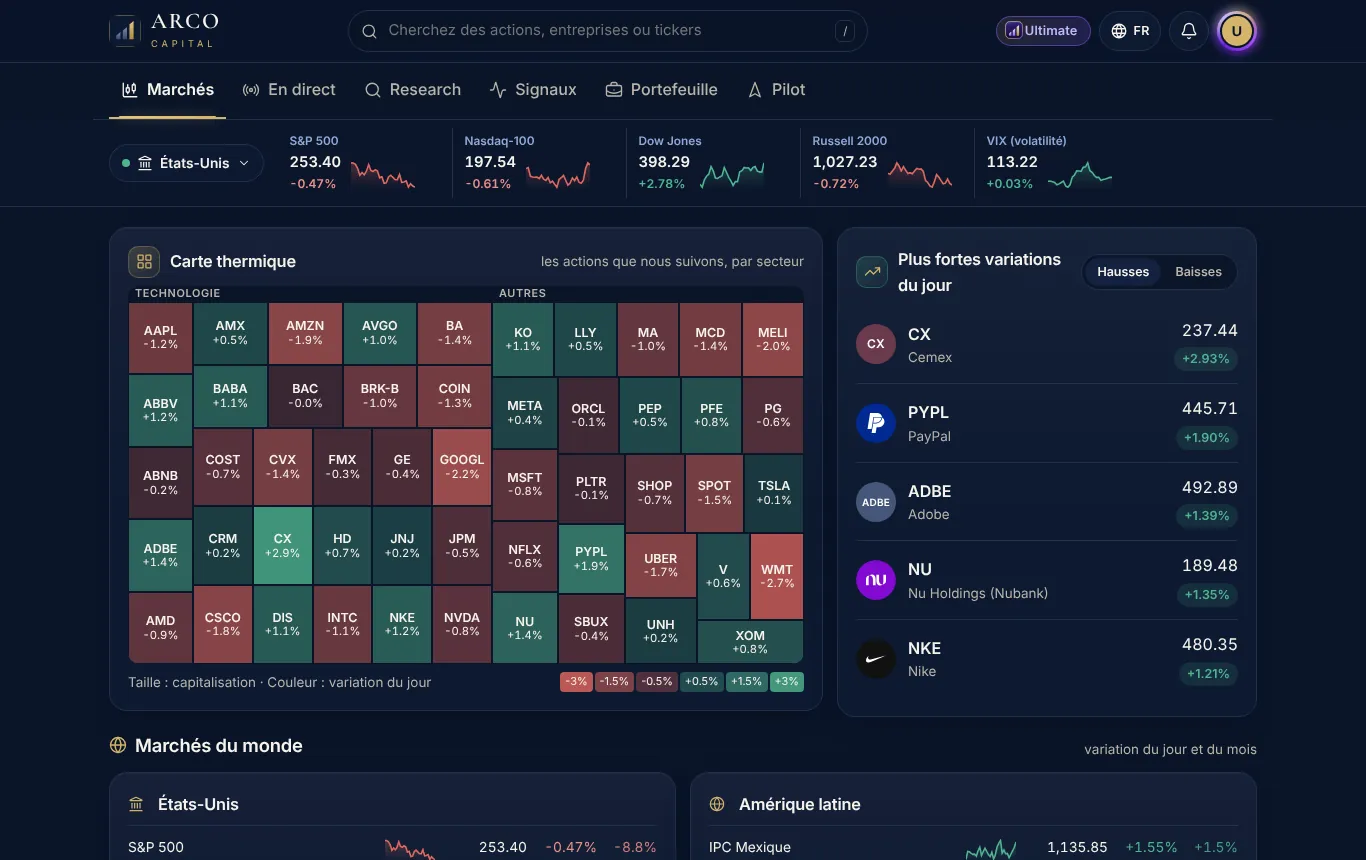Click the Amérique latine globe icon
The height and width of the screenshot is (860, 1366).
click(x=717, y=804)
